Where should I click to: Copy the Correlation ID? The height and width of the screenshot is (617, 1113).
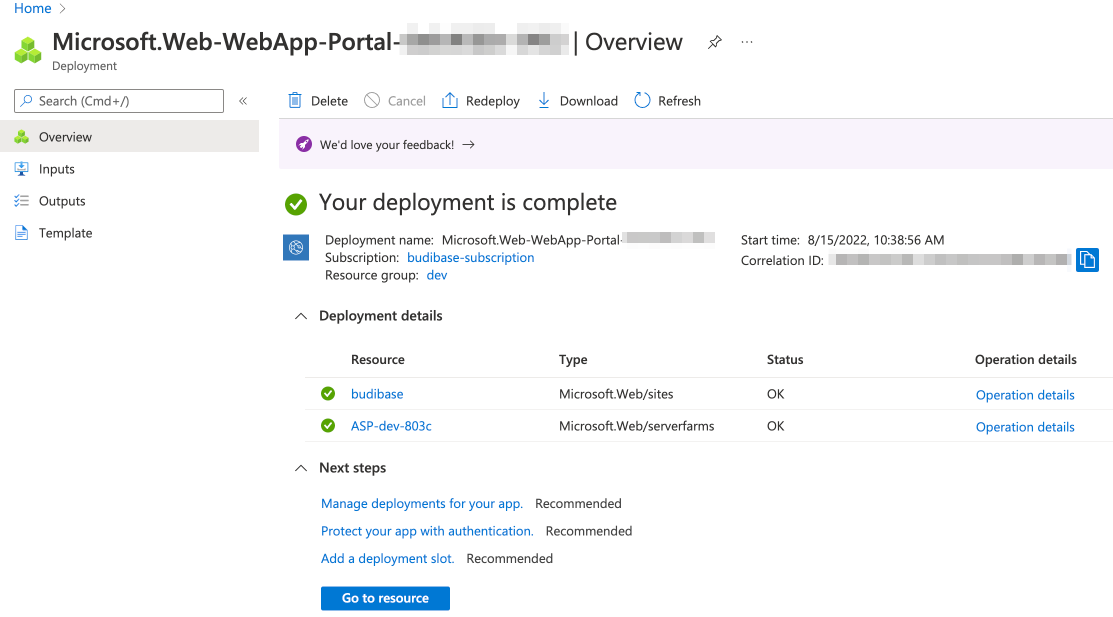point(1087,260)
